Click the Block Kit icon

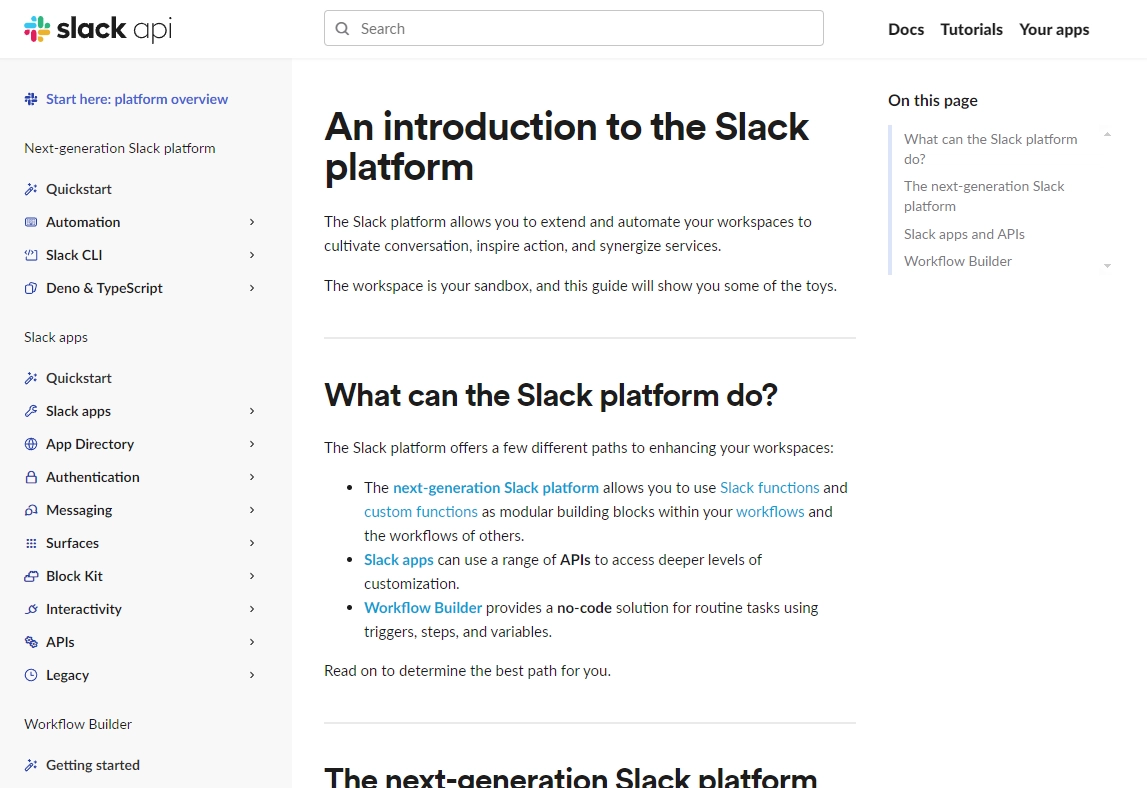pos(31,576)
